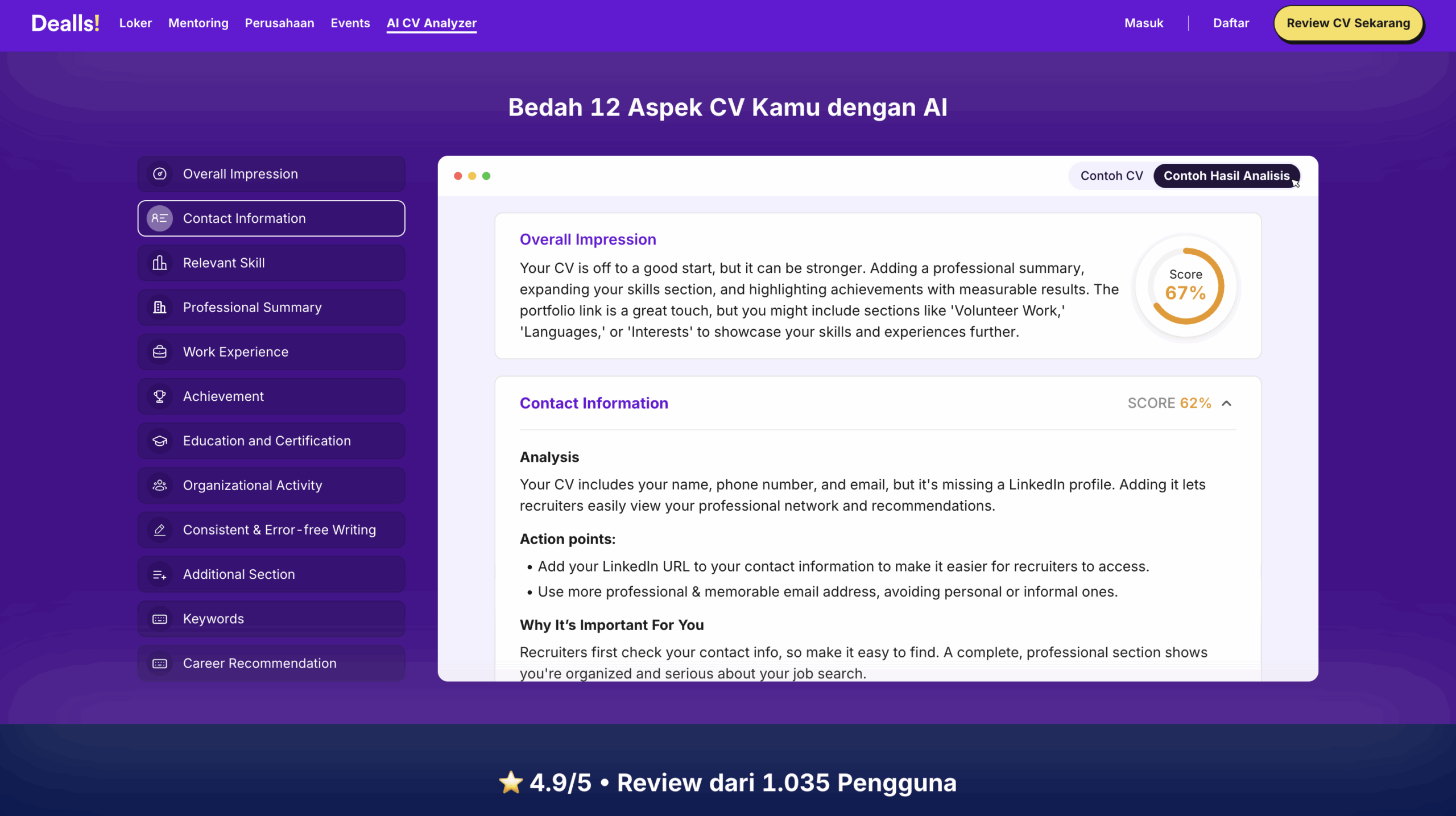Click the Work Experience briefcase icon
The width and height of the screenshot is (1456, 816).
pyautogui.click(x=159, y=351)
